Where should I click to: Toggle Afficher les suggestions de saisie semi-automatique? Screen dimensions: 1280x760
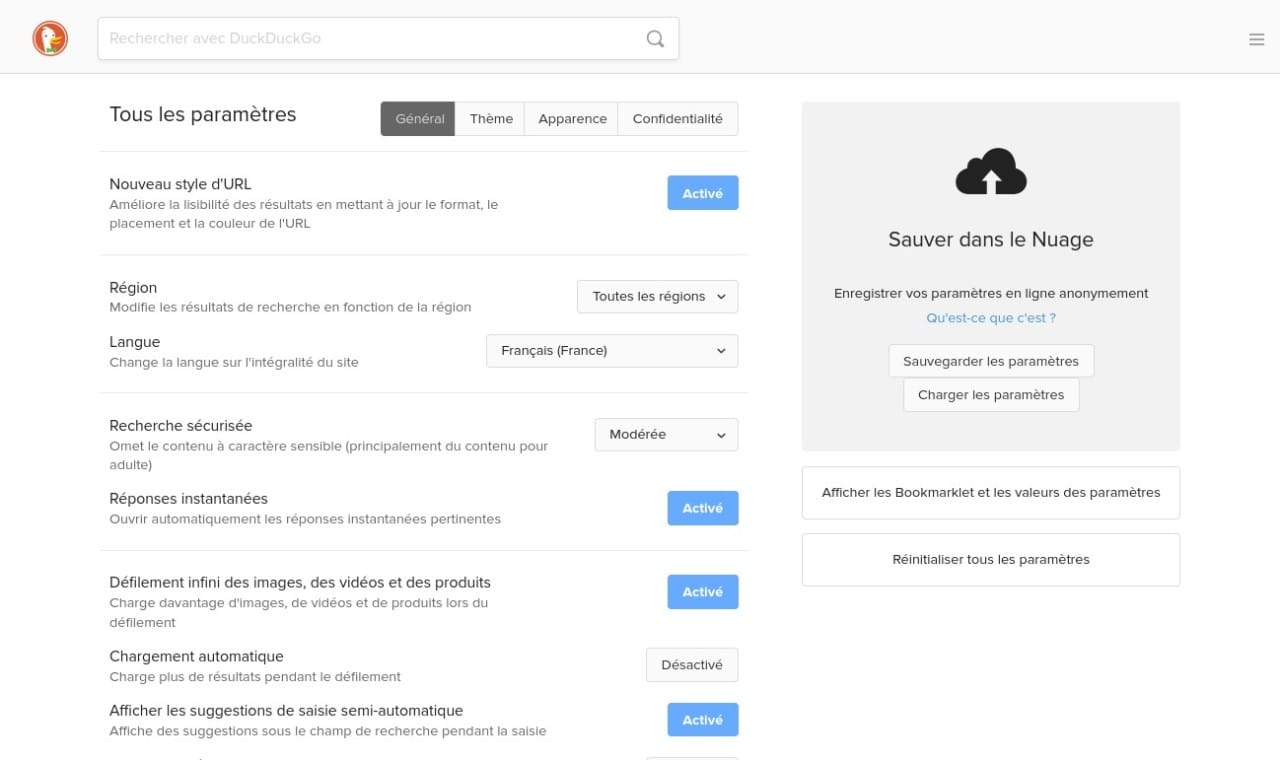tap(702, 719)
